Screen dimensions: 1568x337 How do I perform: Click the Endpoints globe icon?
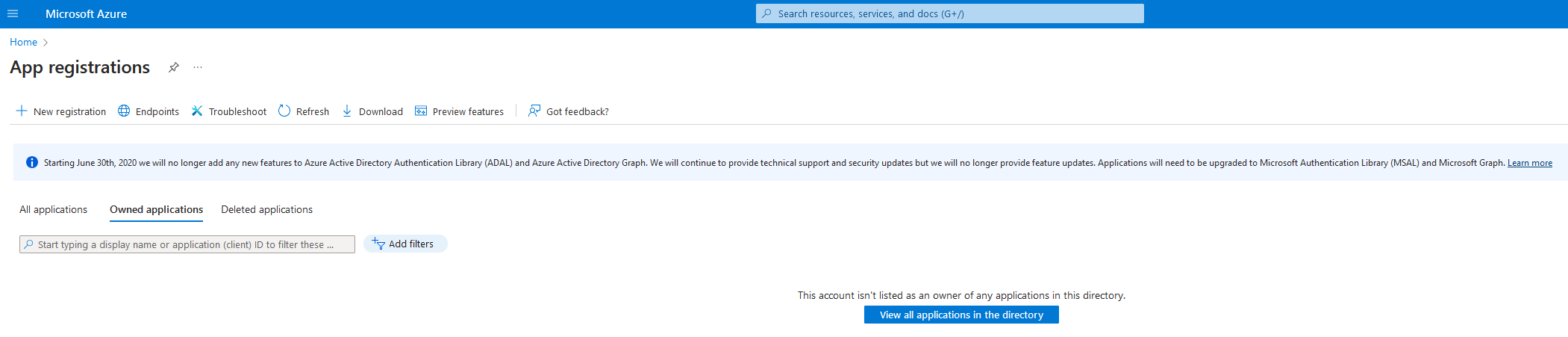coord(124,111)
